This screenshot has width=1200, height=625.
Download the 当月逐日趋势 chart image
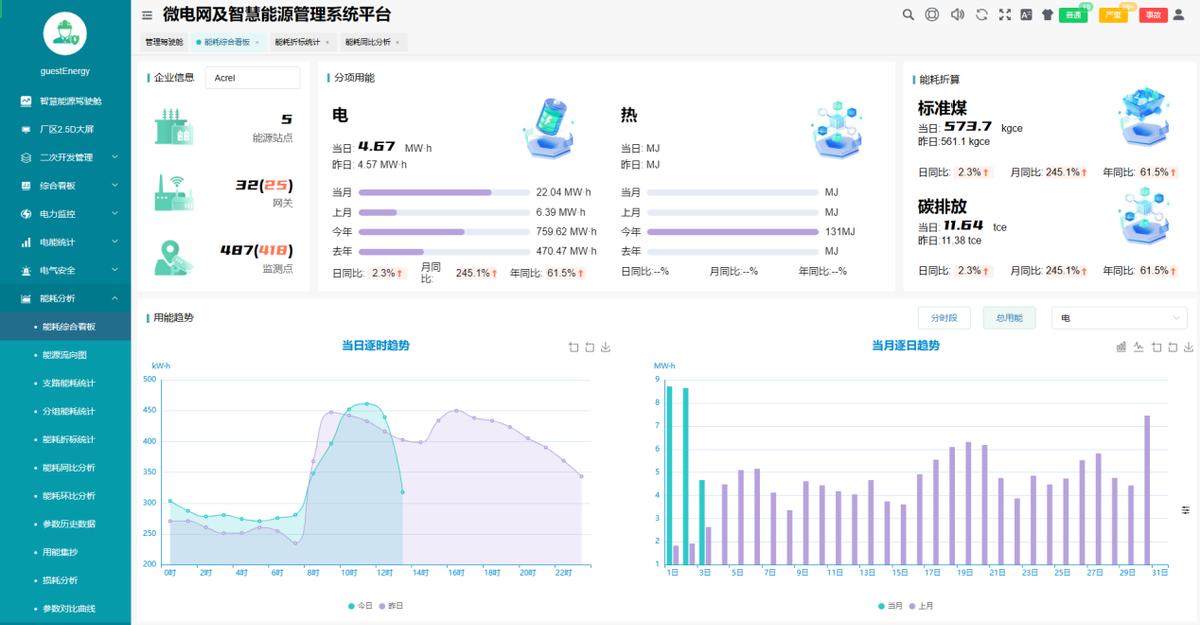coord(1188,347)
